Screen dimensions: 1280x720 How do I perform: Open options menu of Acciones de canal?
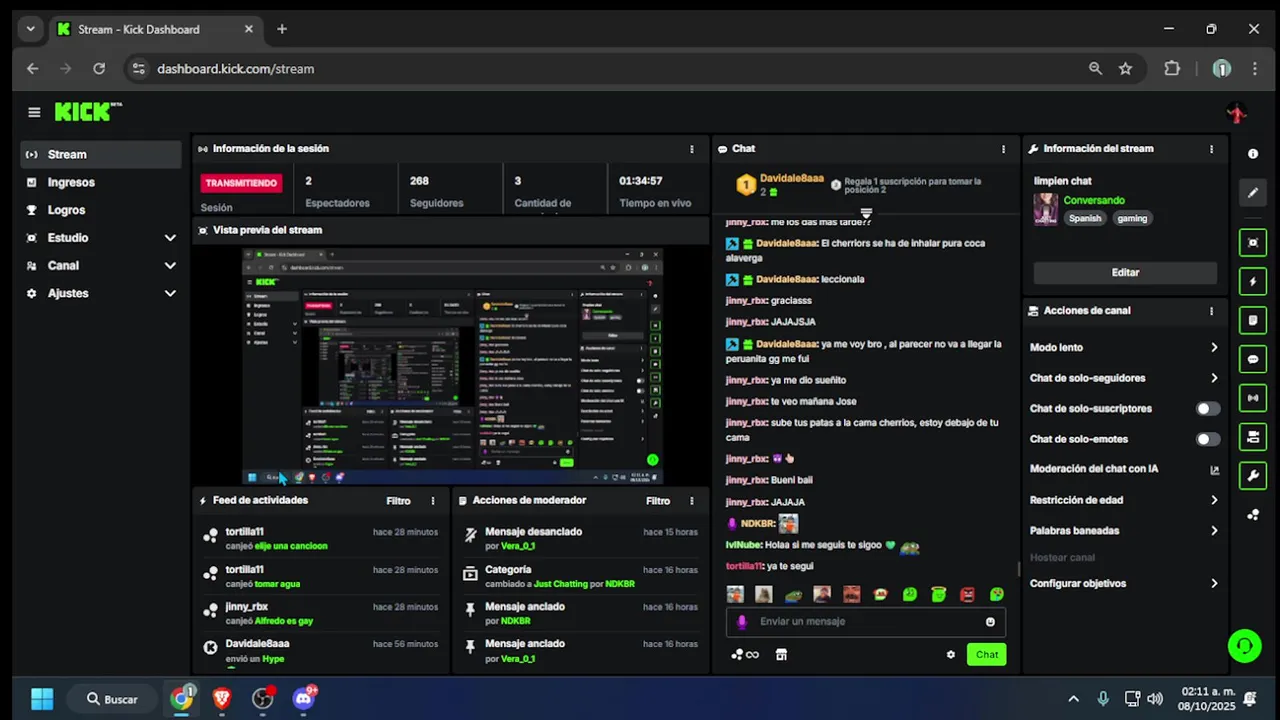click(1211, 311)
